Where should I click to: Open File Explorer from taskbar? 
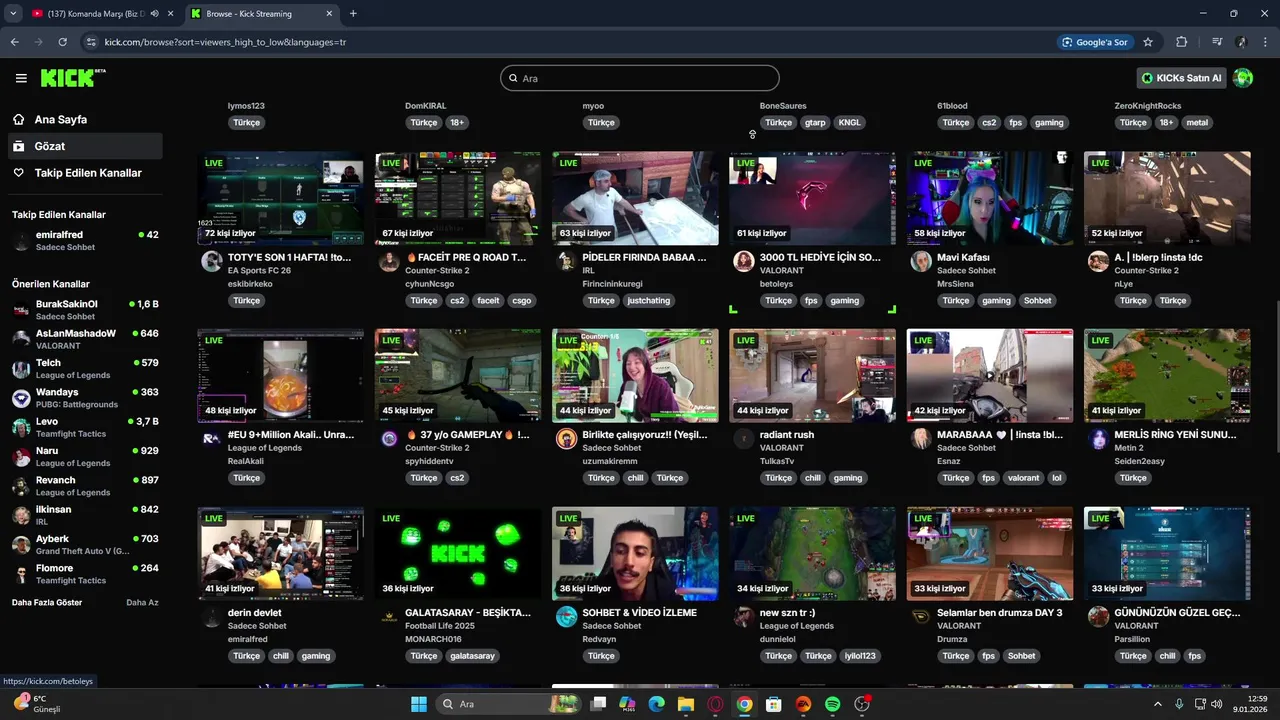click(686, 704)
